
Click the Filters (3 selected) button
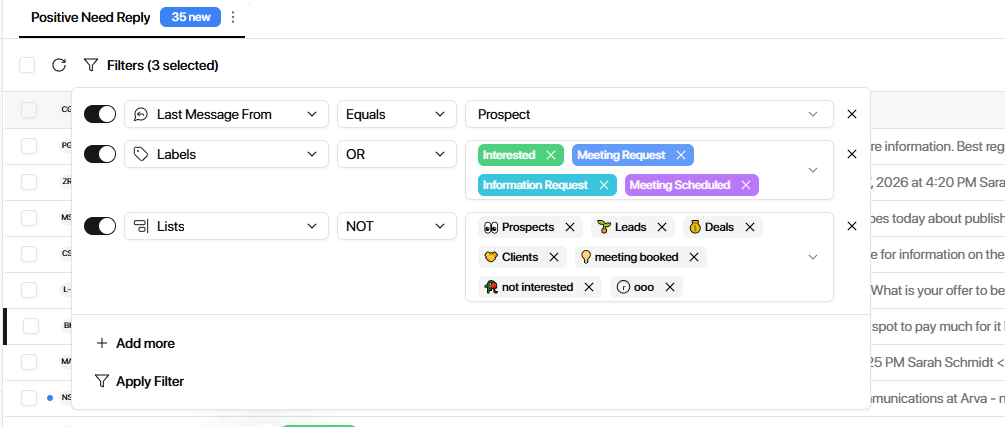coord(151,65)
